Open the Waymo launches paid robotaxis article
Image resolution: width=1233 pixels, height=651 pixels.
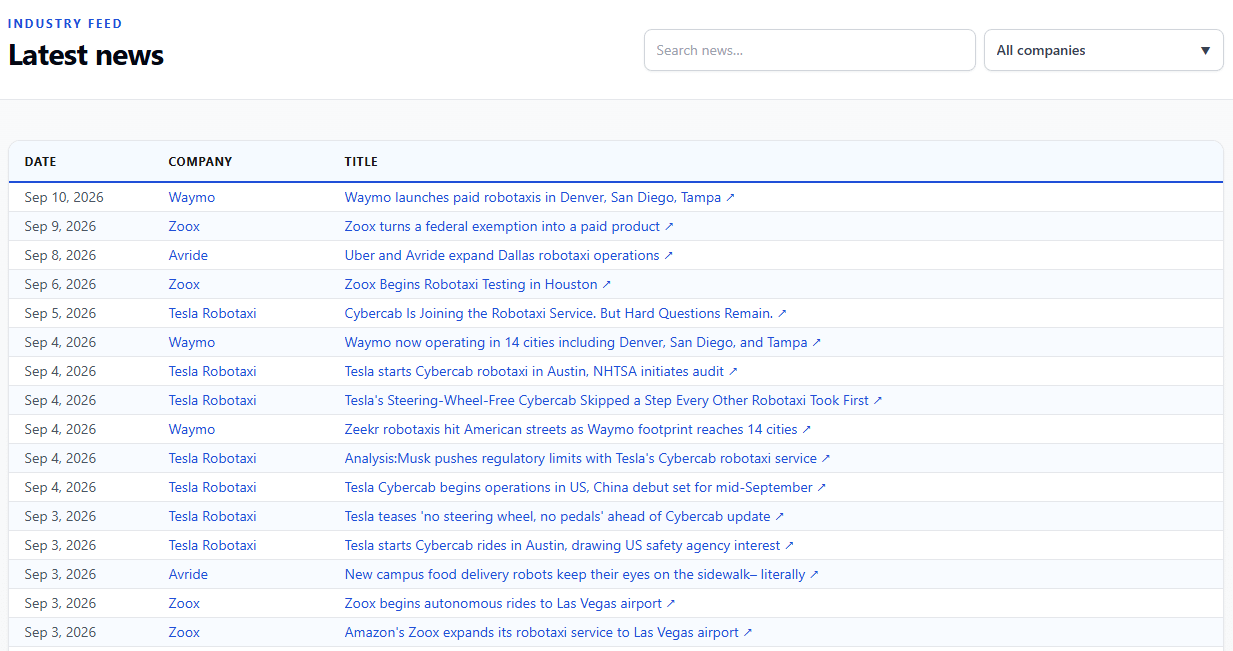(533, 198)
